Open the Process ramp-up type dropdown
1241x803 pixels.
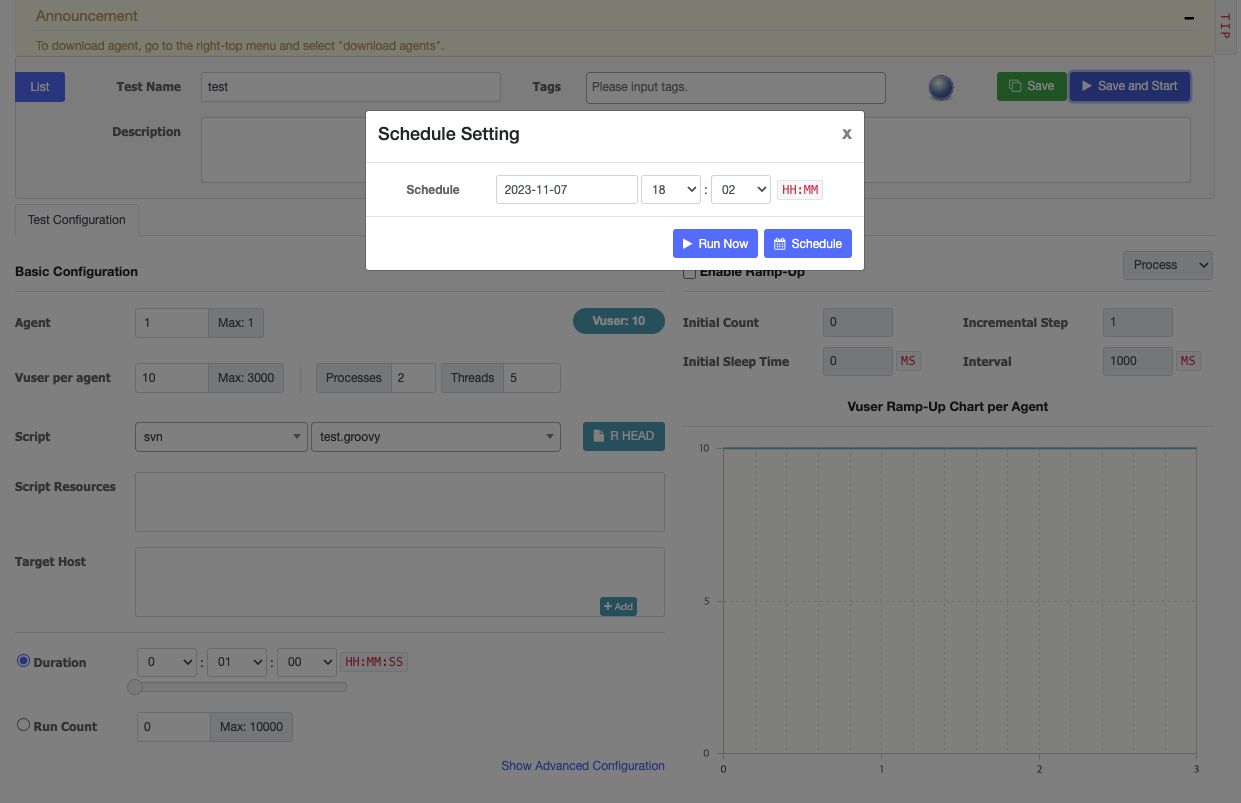(x=1168, y=265)
